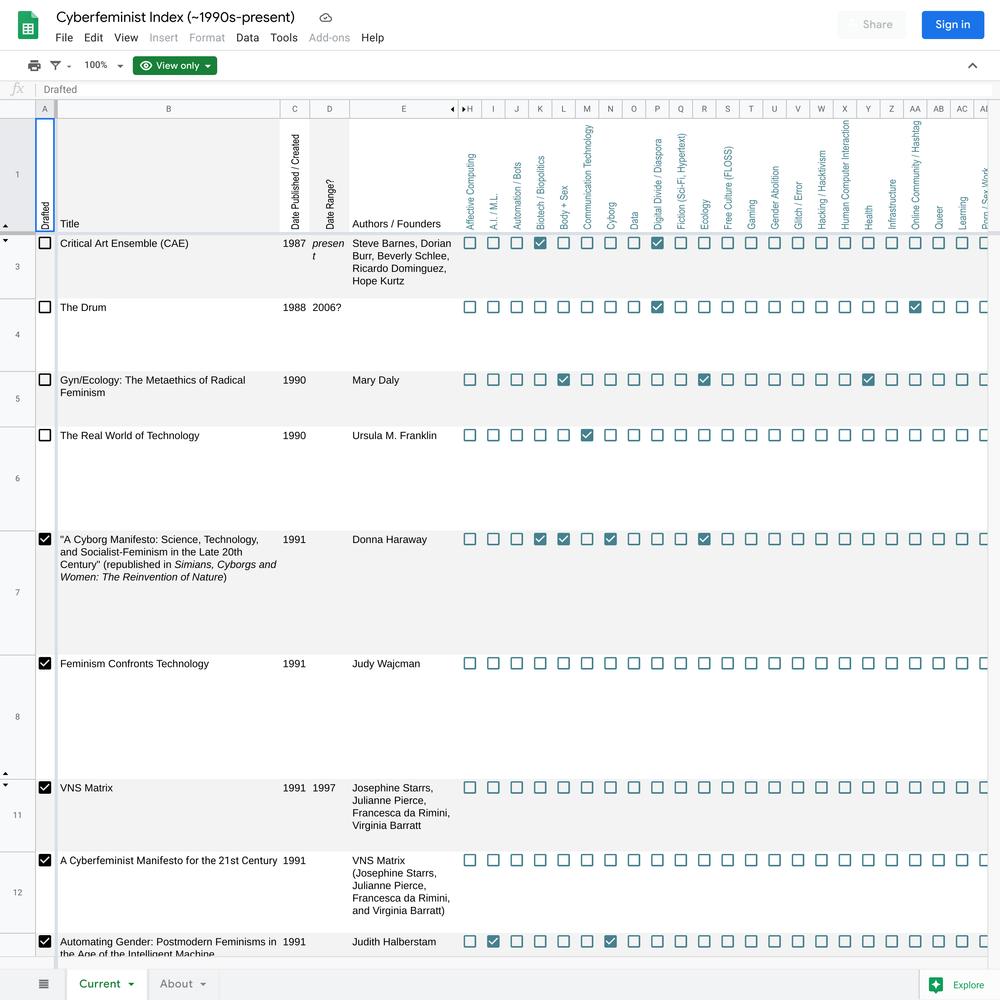Click the Share button
The height and width of the screenshot is (1000, 1000).
(x=872, y=25)
